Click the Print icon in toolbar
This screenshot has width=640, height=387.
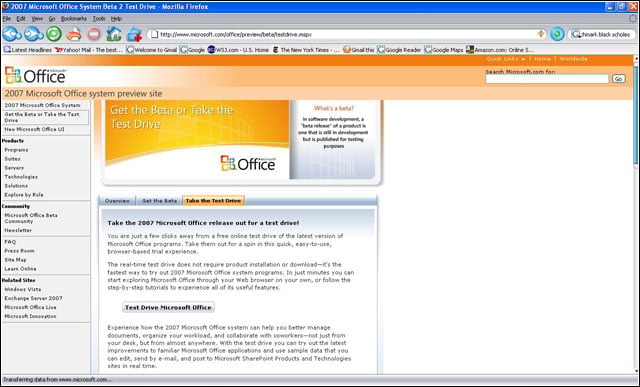tap(74, 34)
